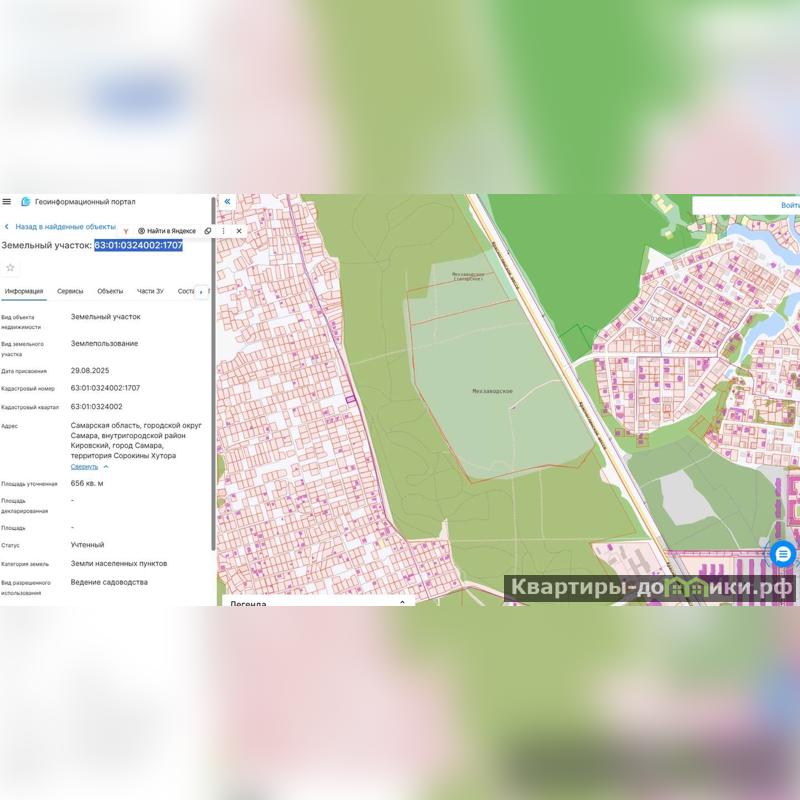800x800 pixels.
Task: Switch to the Информация tab
Action: (x=23, y=291)
